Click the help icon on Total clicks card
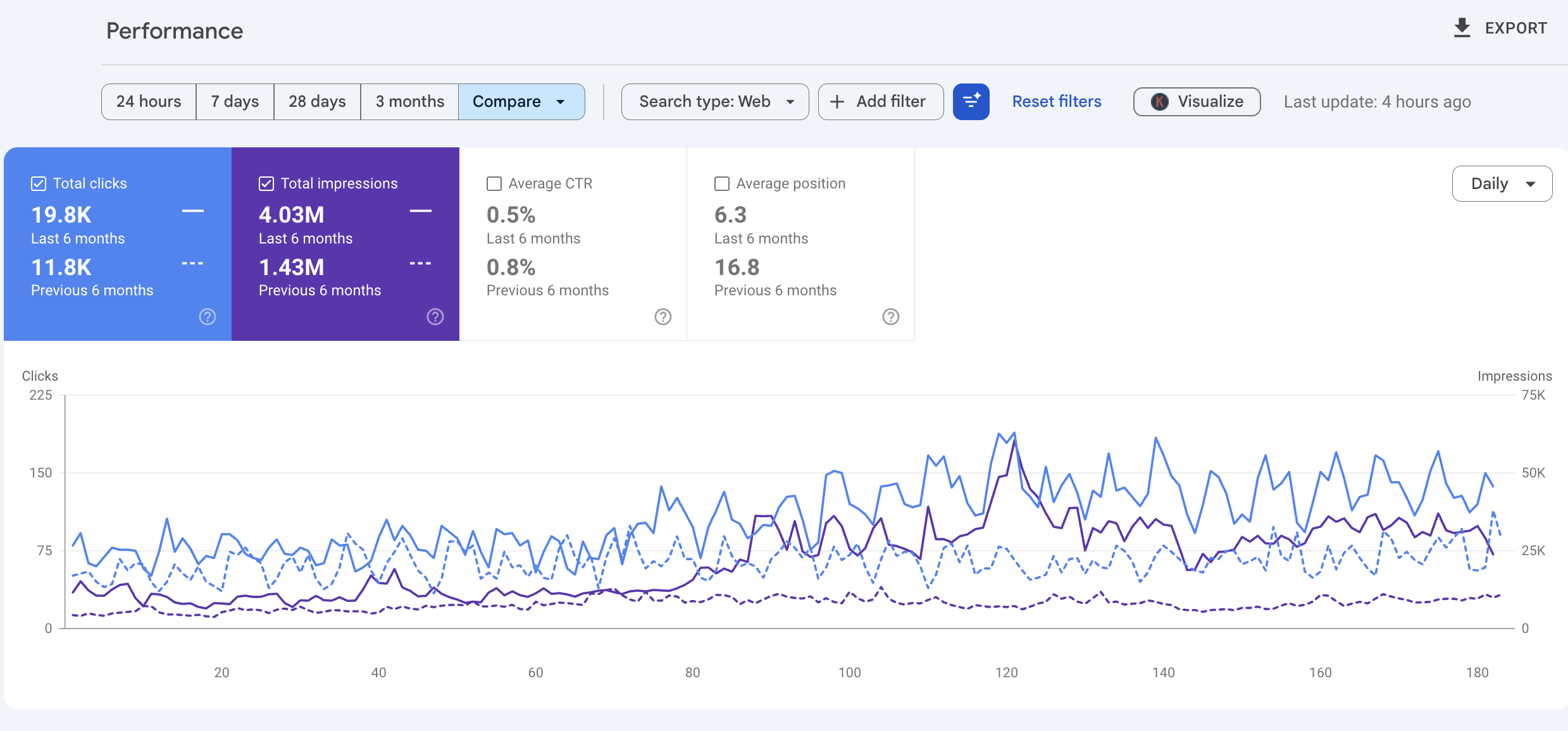The image size is (1568, 731). coord(207,317)
